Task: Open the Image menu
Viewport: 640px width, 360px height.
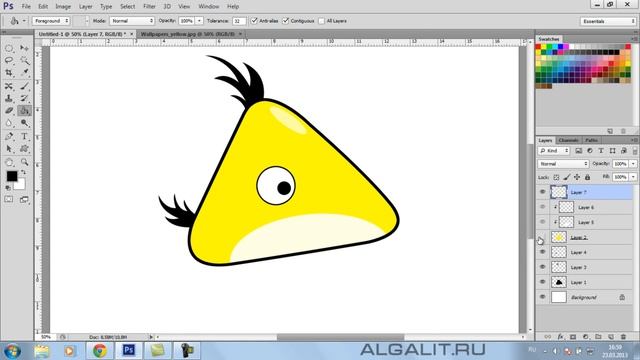Action: pyautogui.click(x=63, y=7)
